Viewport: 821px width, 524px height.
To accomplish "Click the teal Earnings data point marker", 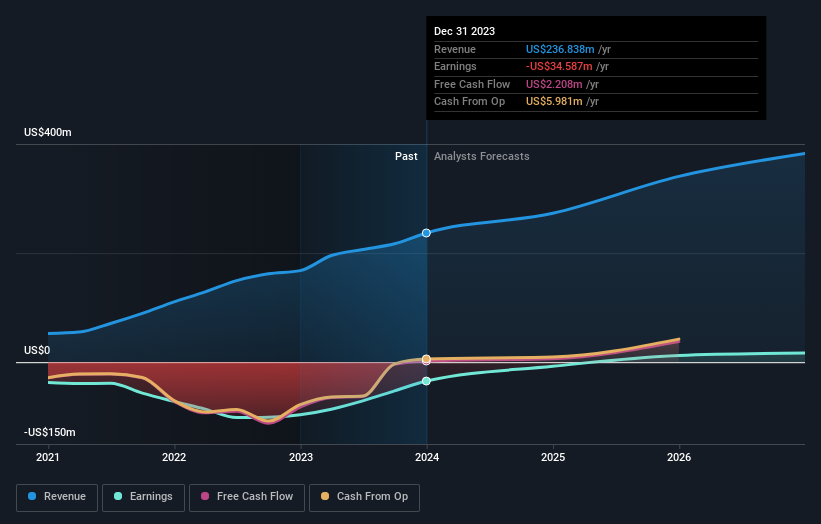I will tap(426, 381).
